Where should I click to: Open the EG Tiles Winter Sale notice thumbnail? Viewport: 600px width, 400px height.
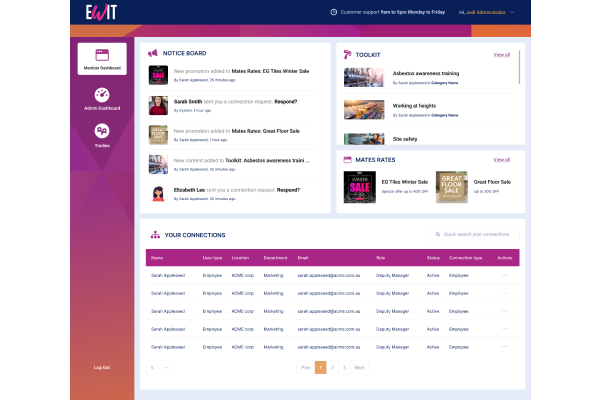(x=158, y=75)
